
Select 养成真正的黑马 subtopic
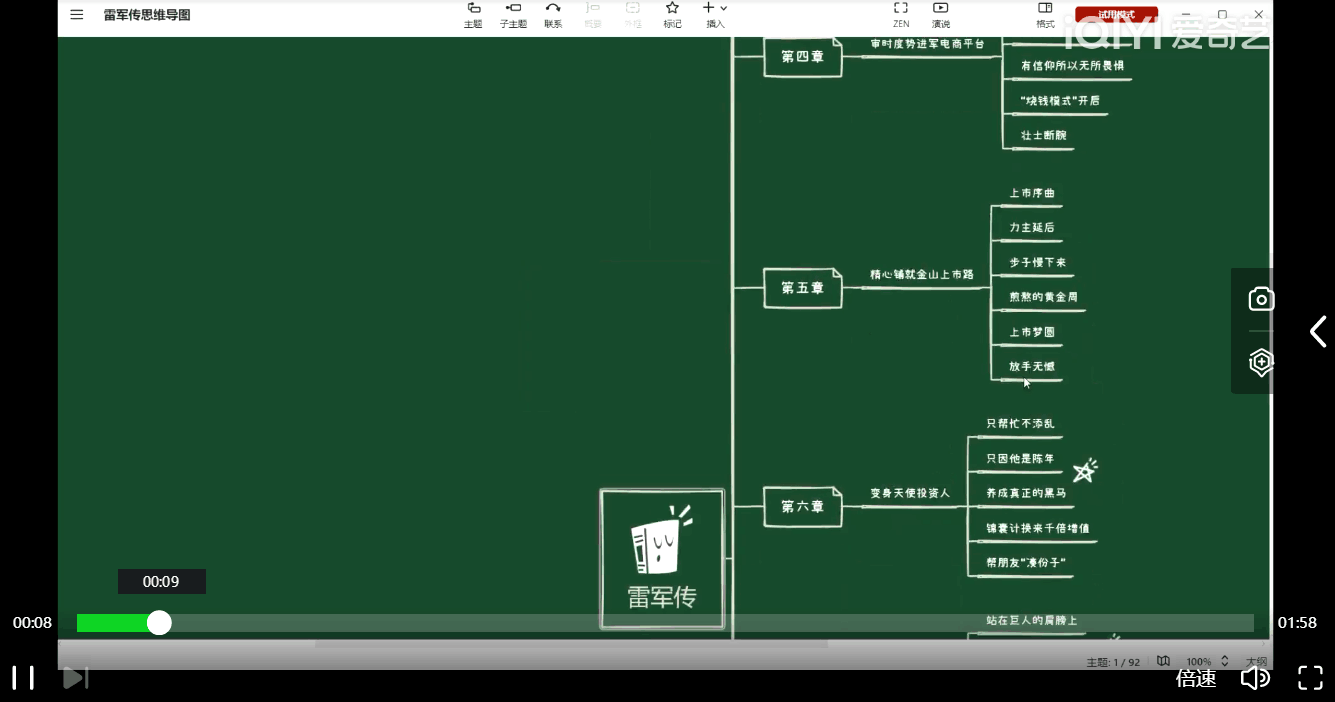pyautogui.click(x=1026, y=493)
